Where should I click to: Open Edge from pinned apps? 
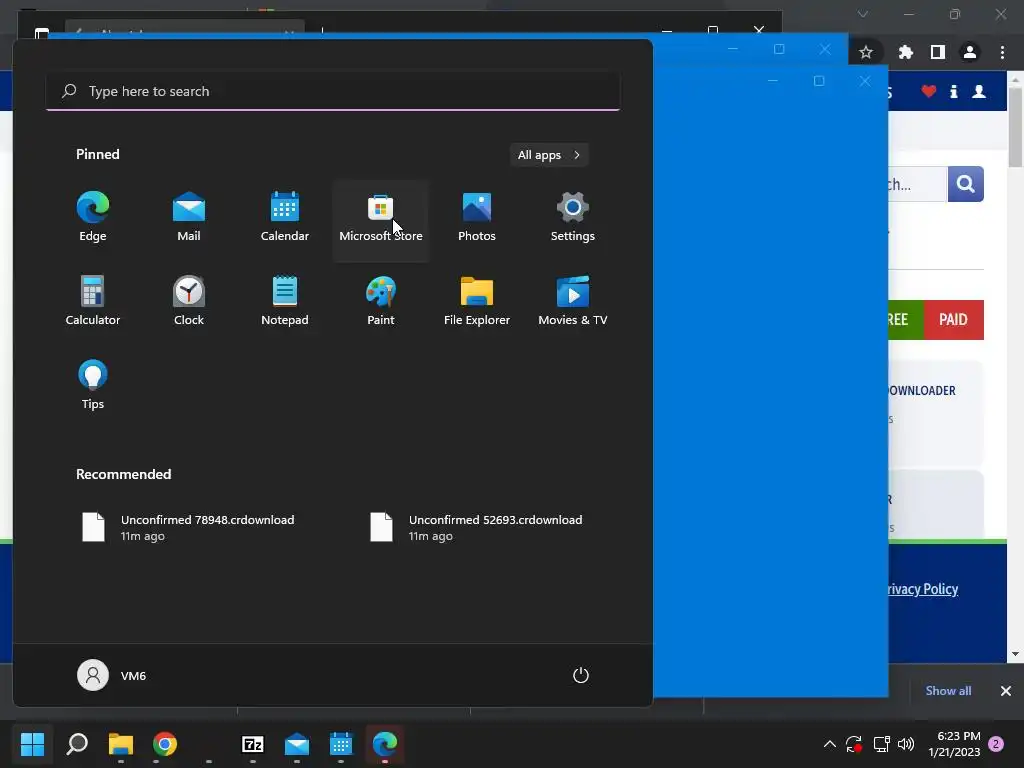click(93, 218)
